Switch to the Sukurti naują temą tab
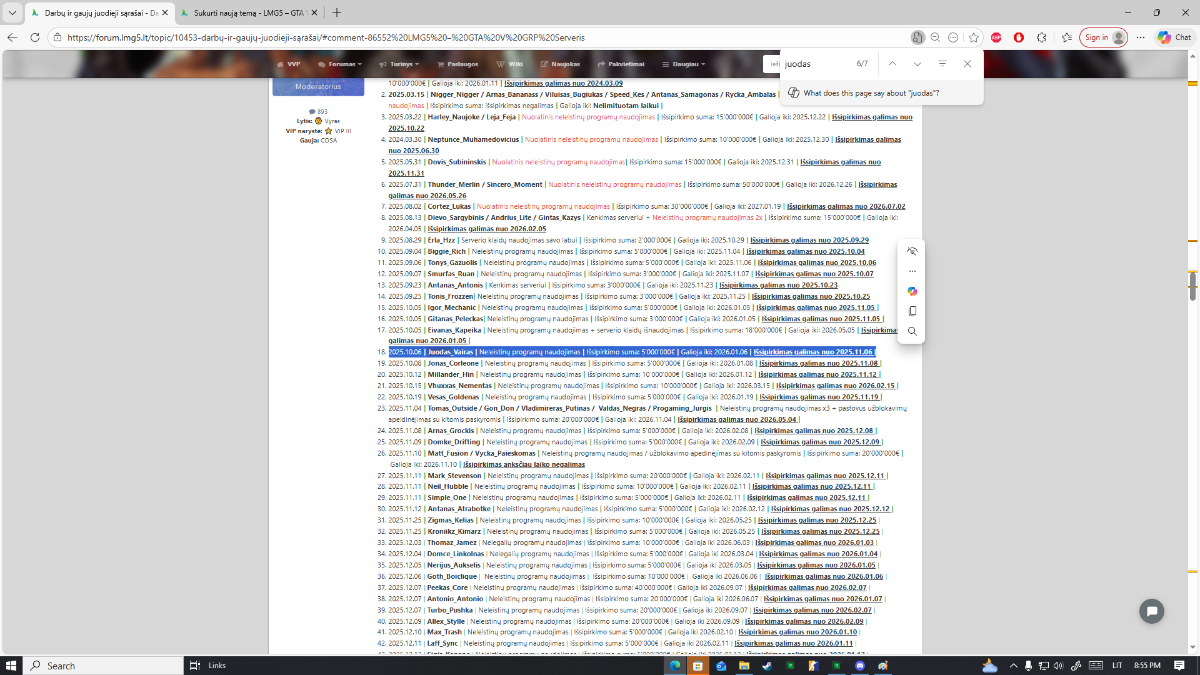The height and width of the screenshot is (675, 1200). pyautogui.click(x=248, y=12)
